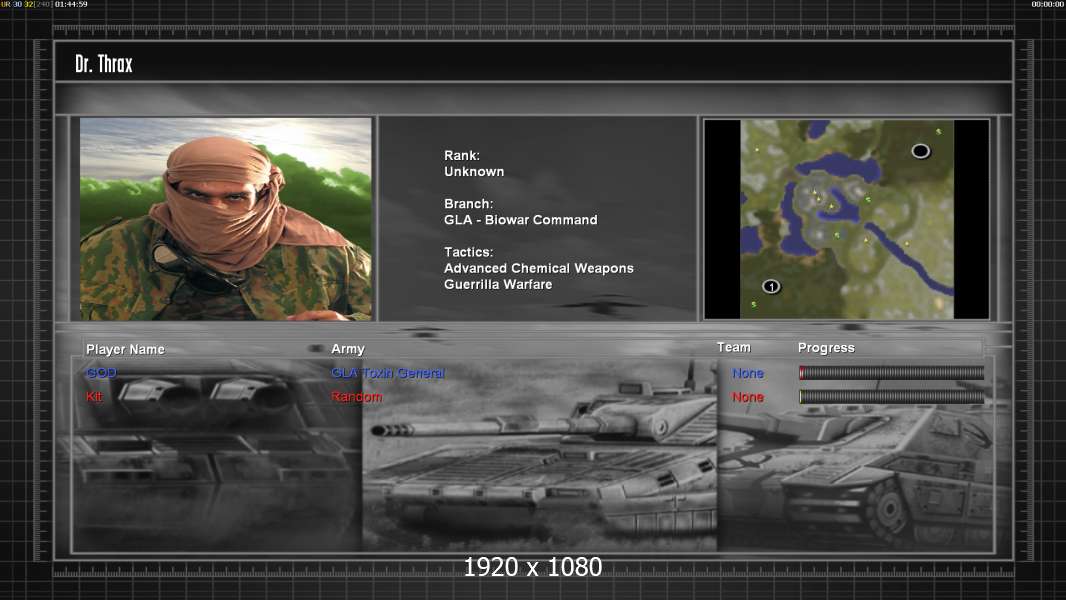Image resolution: width=1066 pixels, height=600 pixels.
Task: Click the 'Tactics:' label
Action: (x=468, y=252)
